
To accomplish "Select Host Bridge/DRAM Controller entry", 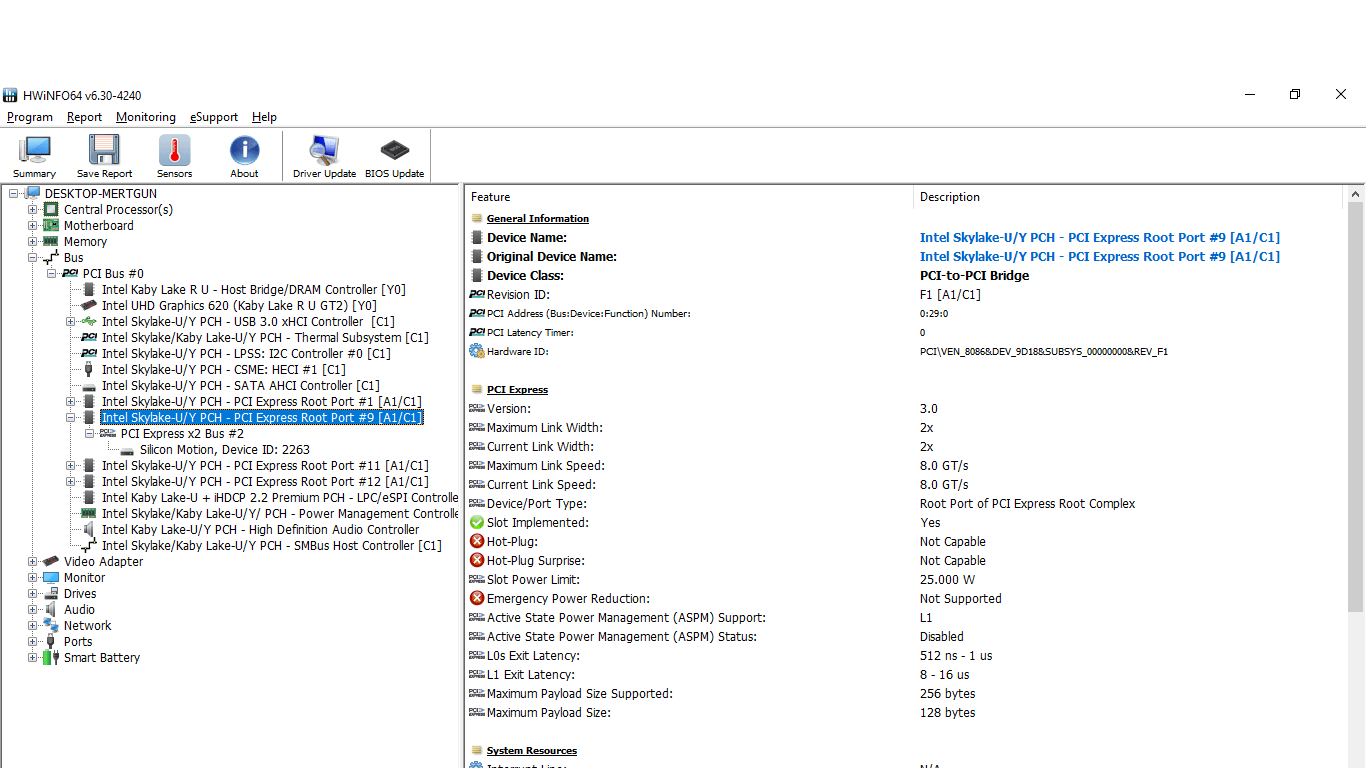I will click(x=254, y=290).
